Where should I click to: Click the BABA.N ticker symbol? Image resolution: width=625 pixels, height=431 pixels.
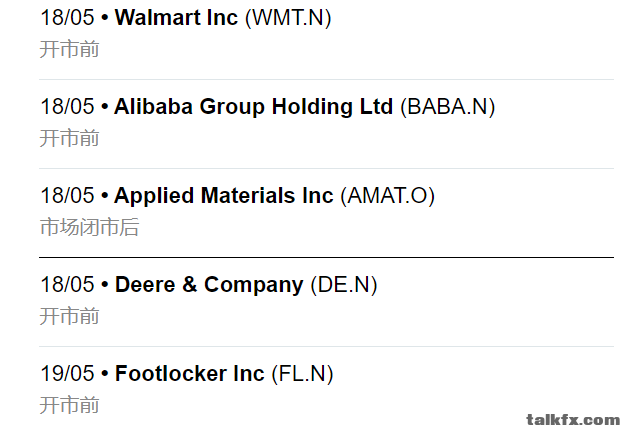coord(448,107)
